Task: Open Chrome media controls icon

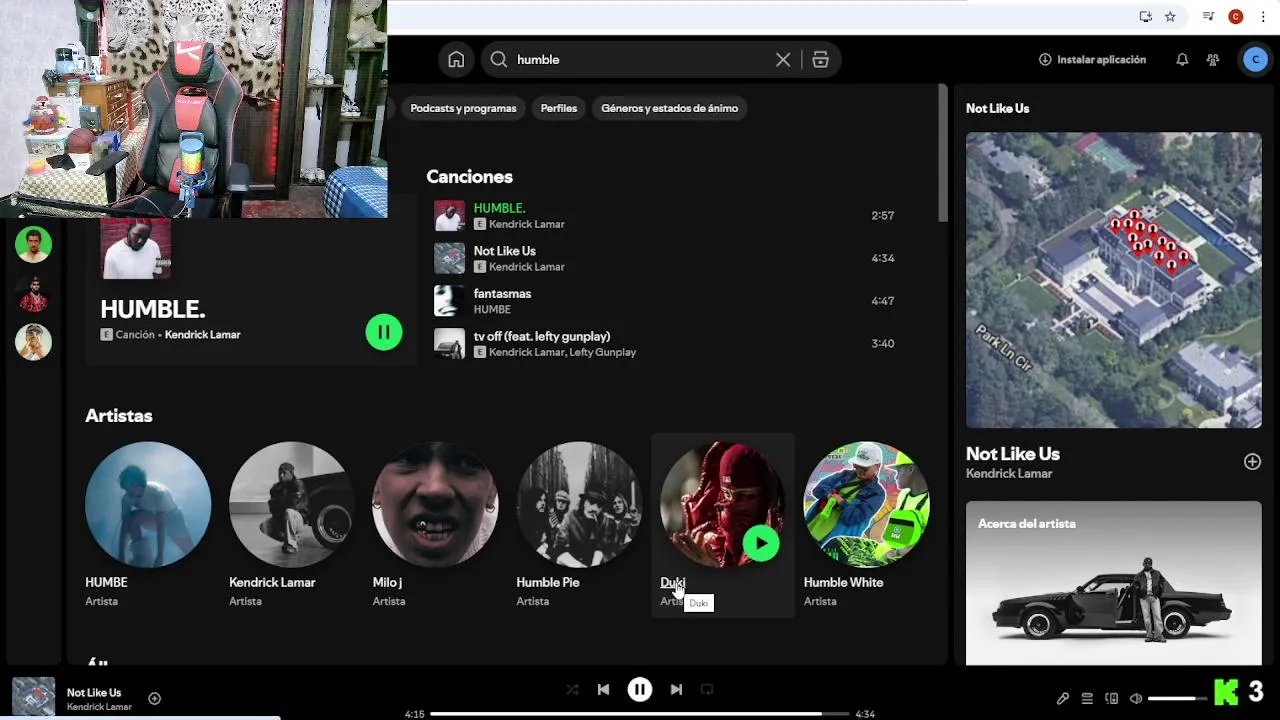Action: (1209, 17)
